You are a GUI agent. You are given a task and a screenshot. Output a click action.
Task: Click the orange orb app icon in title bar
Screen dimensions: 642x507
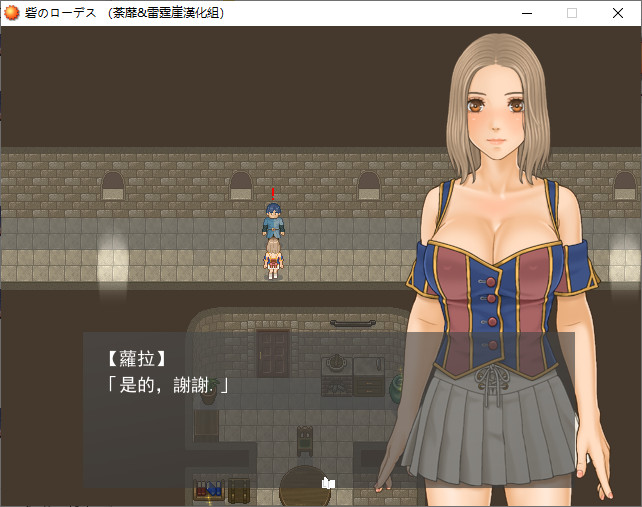coord(13,13)
